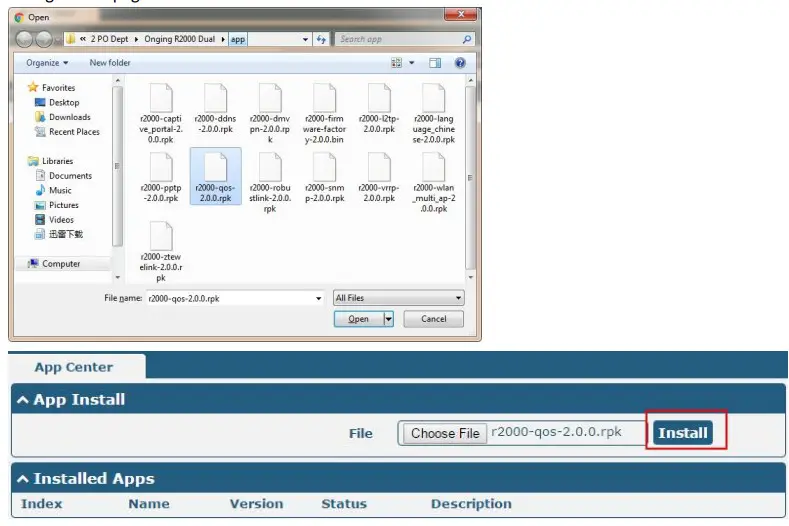The image size is (789, 526).
Task: Click the Back navigation arrow in Open dialog
Action: tap(24, 39)
